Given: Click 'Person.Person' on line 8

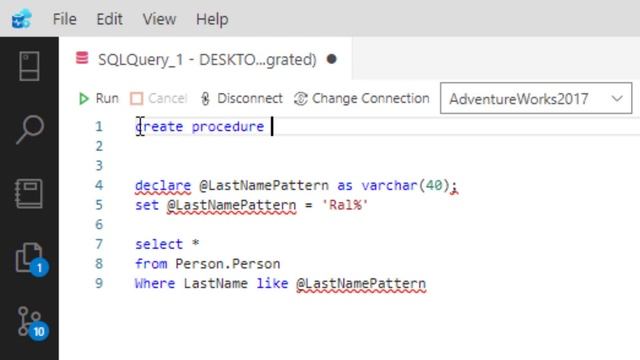Looking at the screenshot, I should (x=228, y=264).
